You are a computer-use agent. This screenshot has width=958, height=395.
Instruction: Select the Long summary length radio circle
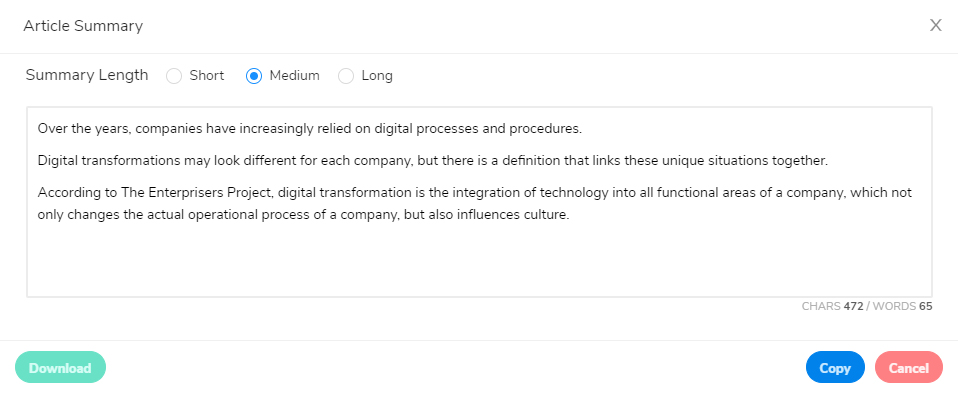pos(346,76)
